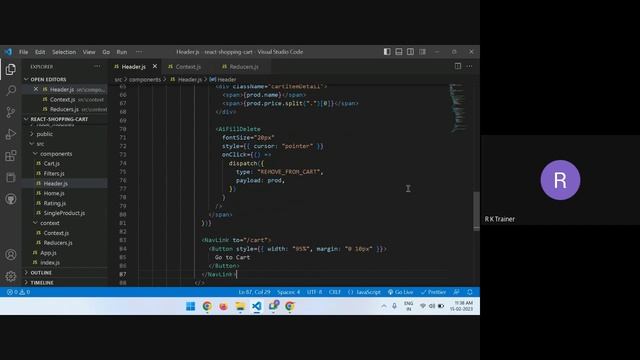Click Prettier status bar item
The width and height of the screenshot is (640, 360).
[433, 292]
